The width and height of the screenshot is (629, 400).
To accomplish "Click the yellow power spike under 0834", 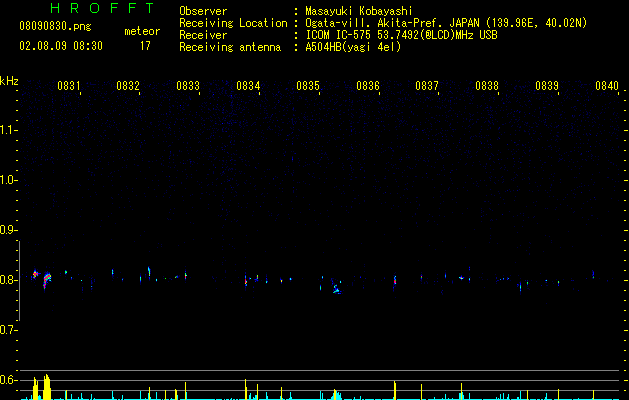I will click(x=246, y=389).
